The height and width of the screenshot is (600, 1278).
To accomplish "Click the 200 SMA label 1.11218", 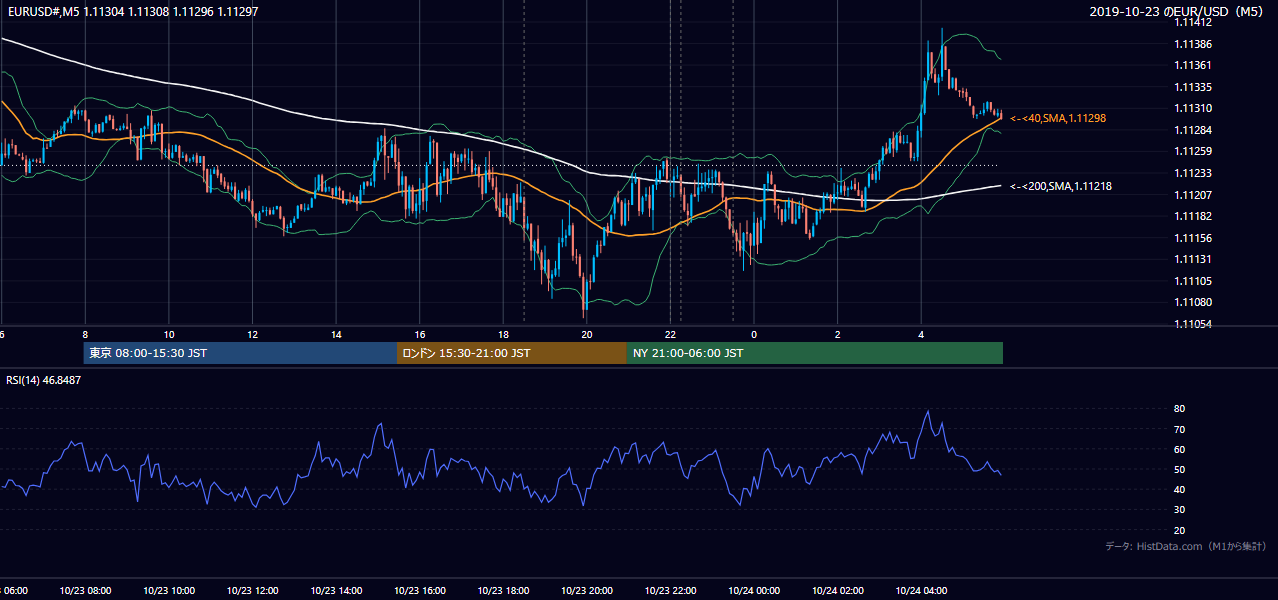I will pos(1061,186).
